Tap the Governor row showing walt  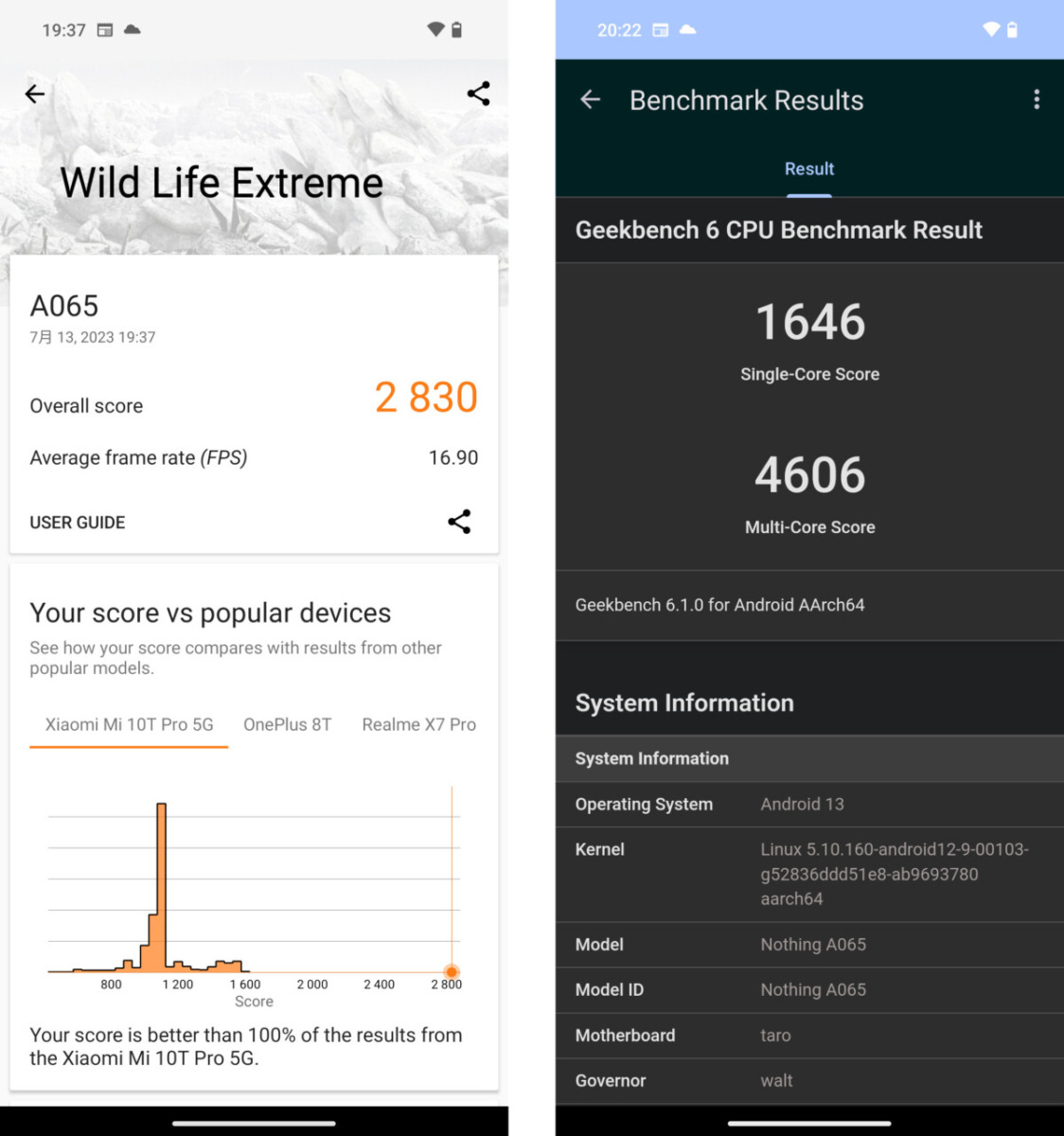[x=809, y=1081]
